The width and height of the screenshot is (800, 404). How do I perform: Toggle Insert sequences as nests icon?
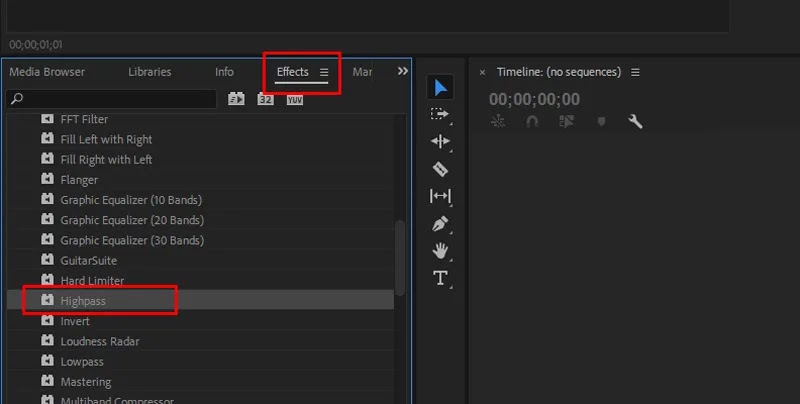[x=497, y=121]
